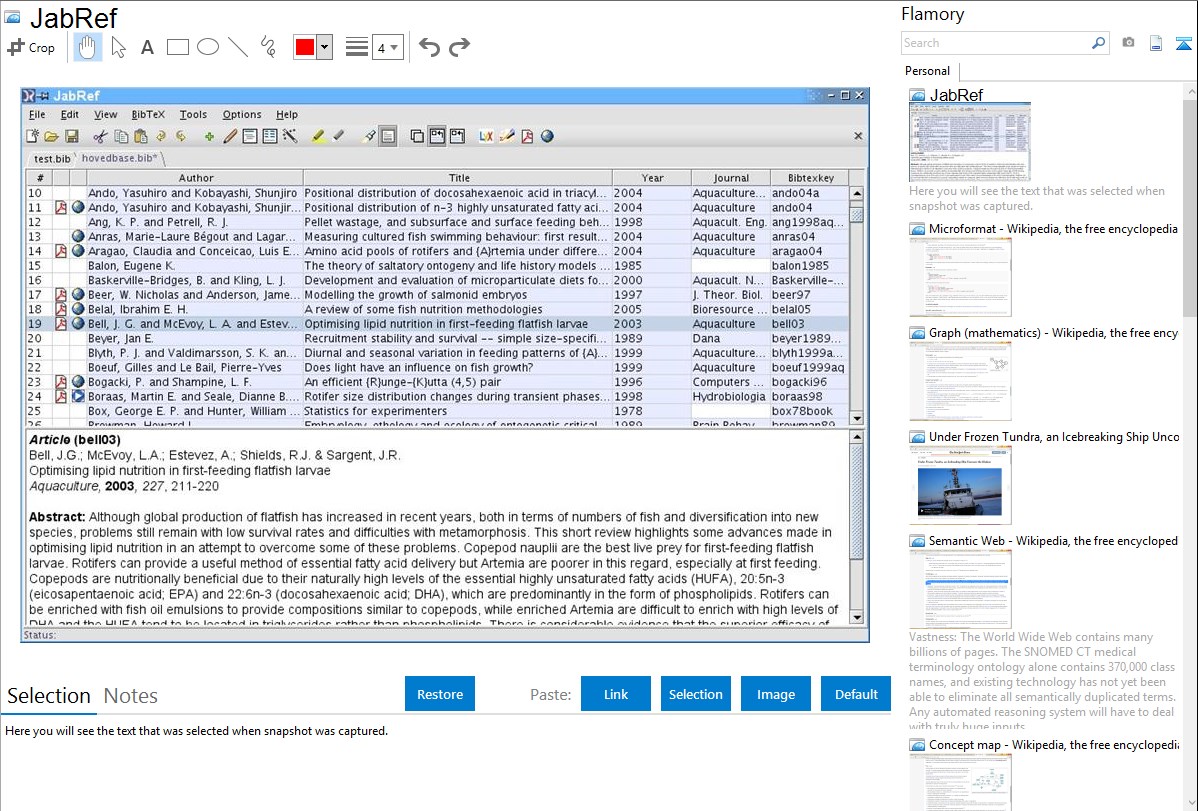Image resolution: width=1198 pixels, height=811 pixels.
Task: Click the Default paste button
Action: coord(856,694)
